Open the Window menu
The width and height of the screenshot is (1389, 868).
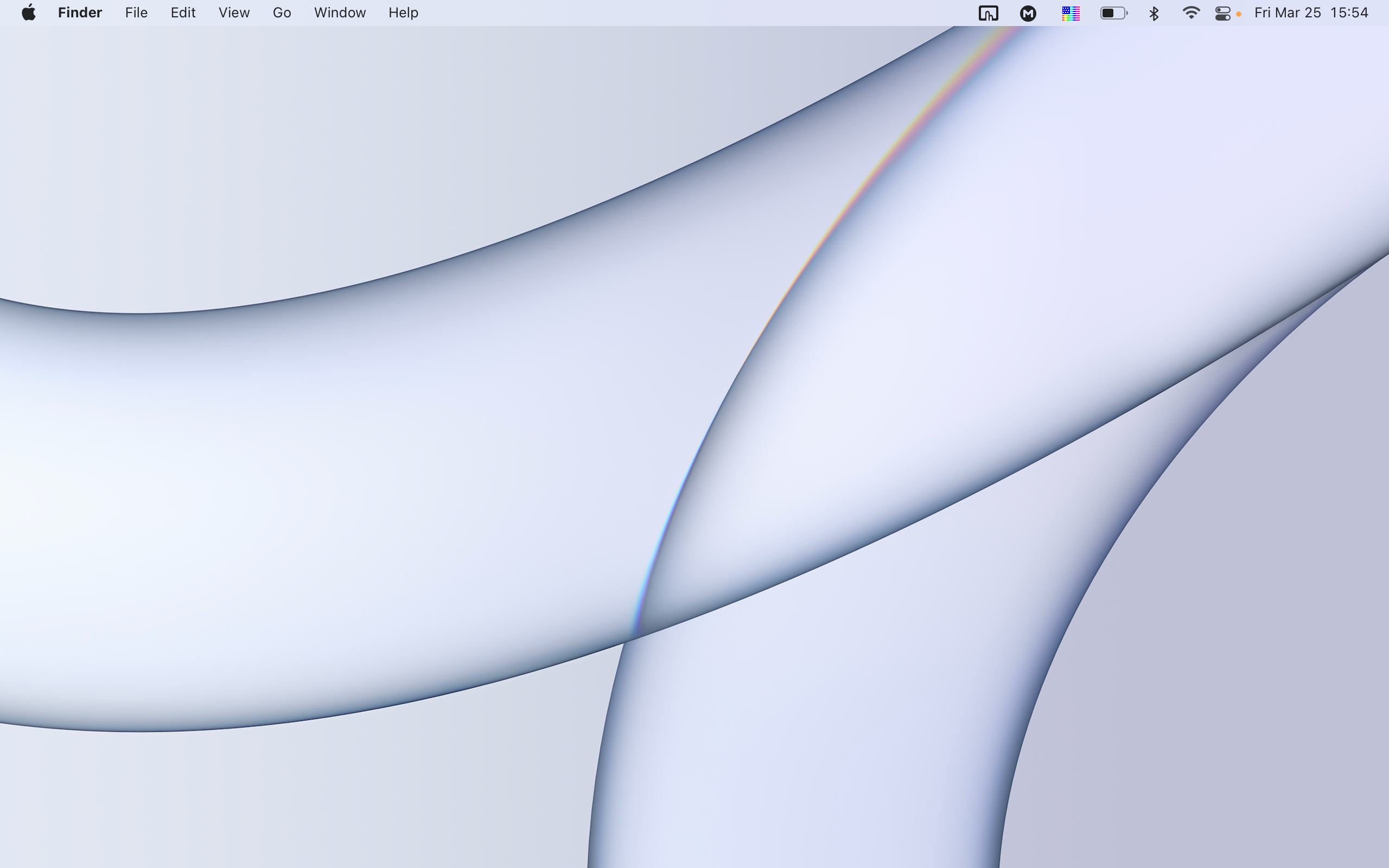click(x=340, y=12)
